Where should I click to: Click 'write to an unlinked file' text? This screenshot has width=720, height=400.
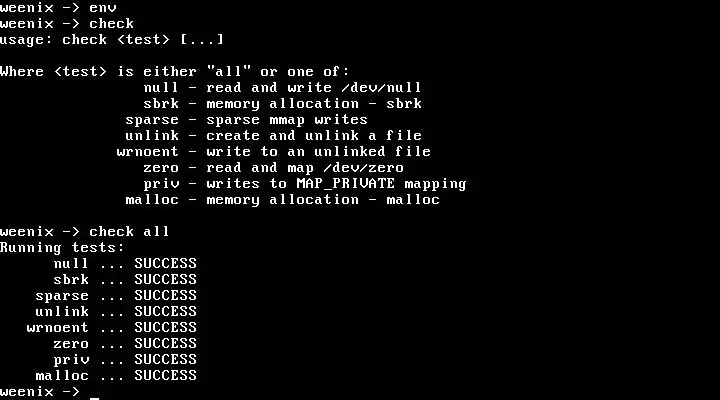[318, 152]
